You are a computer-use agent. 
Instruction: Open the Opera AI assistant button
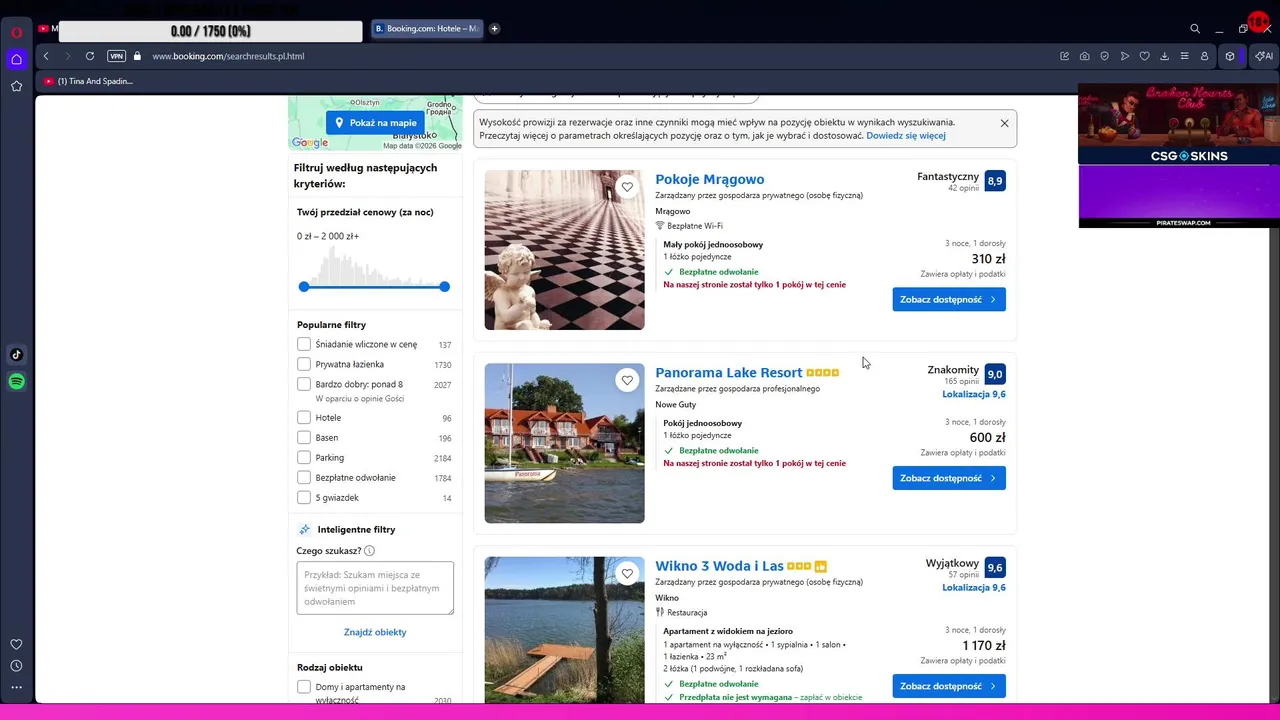1264,56
